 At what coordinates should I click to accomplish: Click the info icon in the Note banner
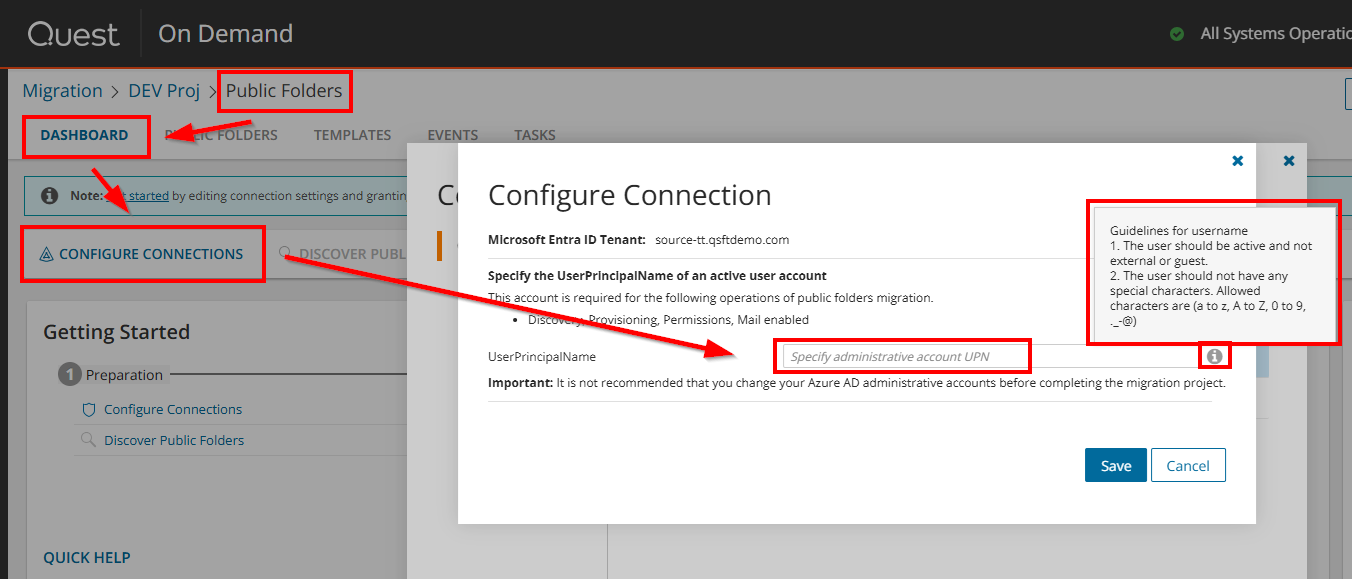[x=49, y=196]
